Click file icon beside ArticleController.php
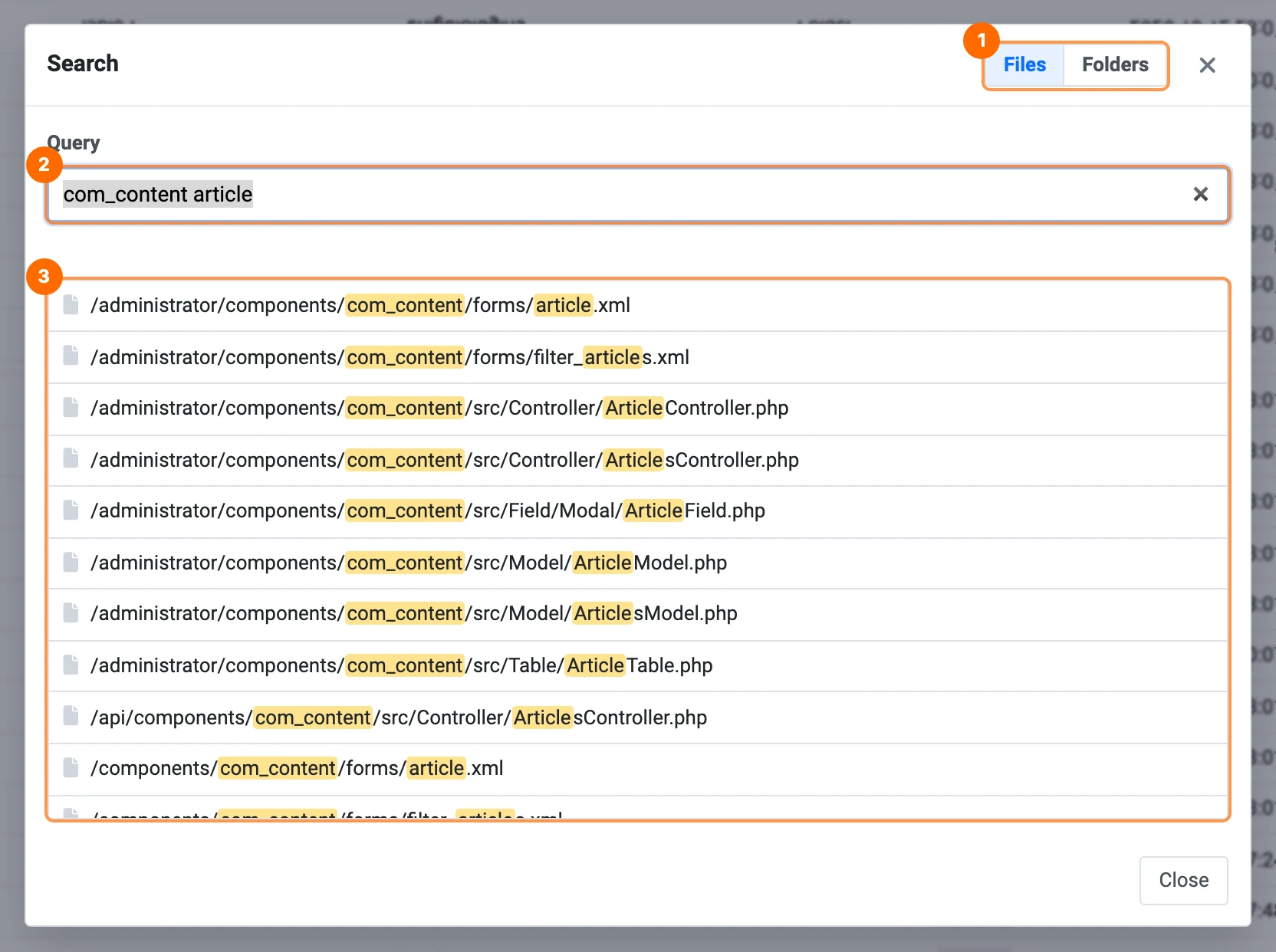The height and width of the screenshot is (952, 1276). (71, 407)
